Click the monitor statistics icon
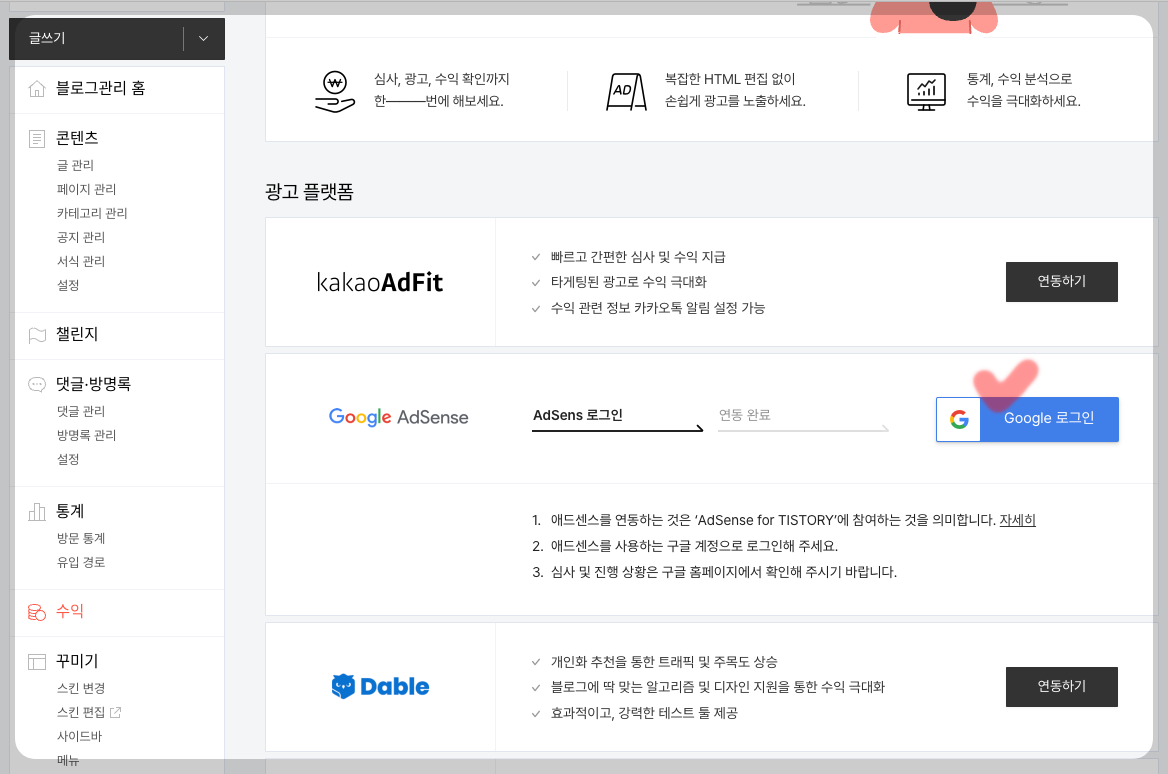 tap(926, 88)
